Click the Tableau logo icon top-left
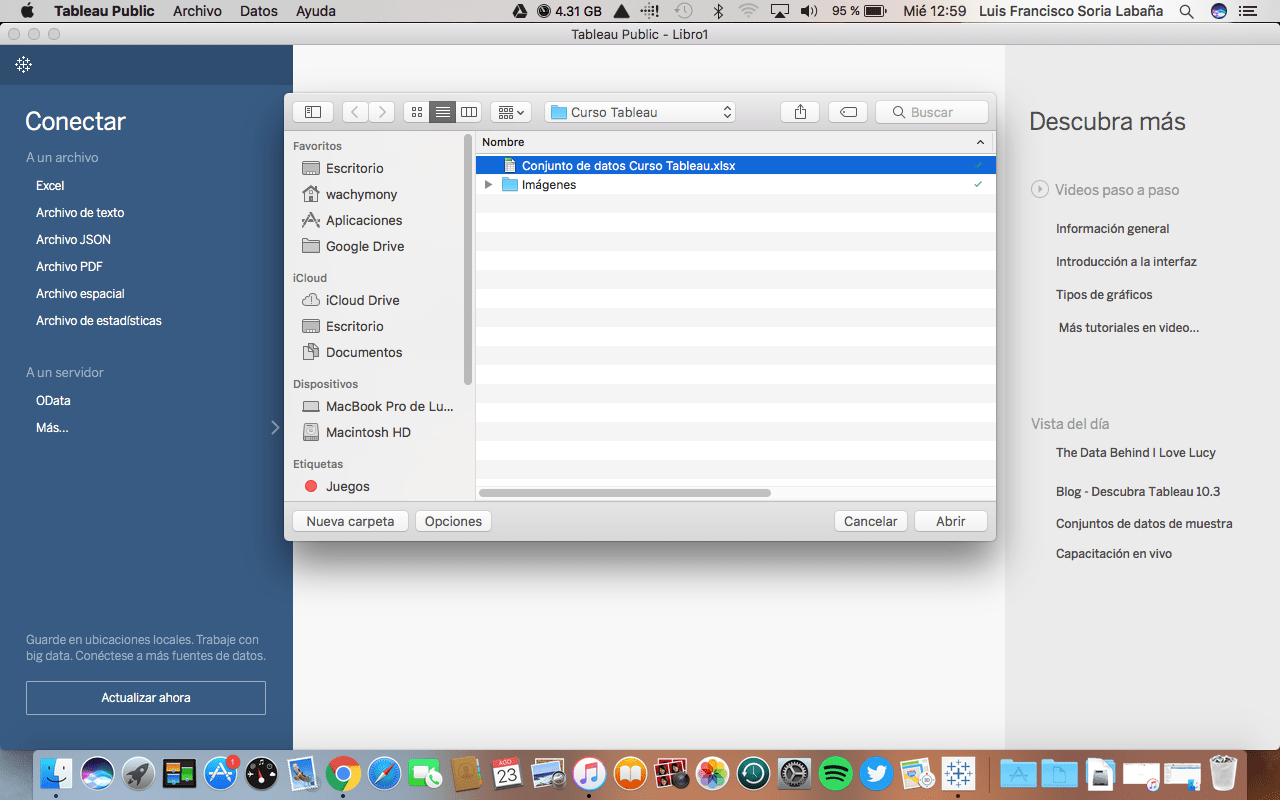The height and width of the screenshot is (800, 1280). coord(23,65)
